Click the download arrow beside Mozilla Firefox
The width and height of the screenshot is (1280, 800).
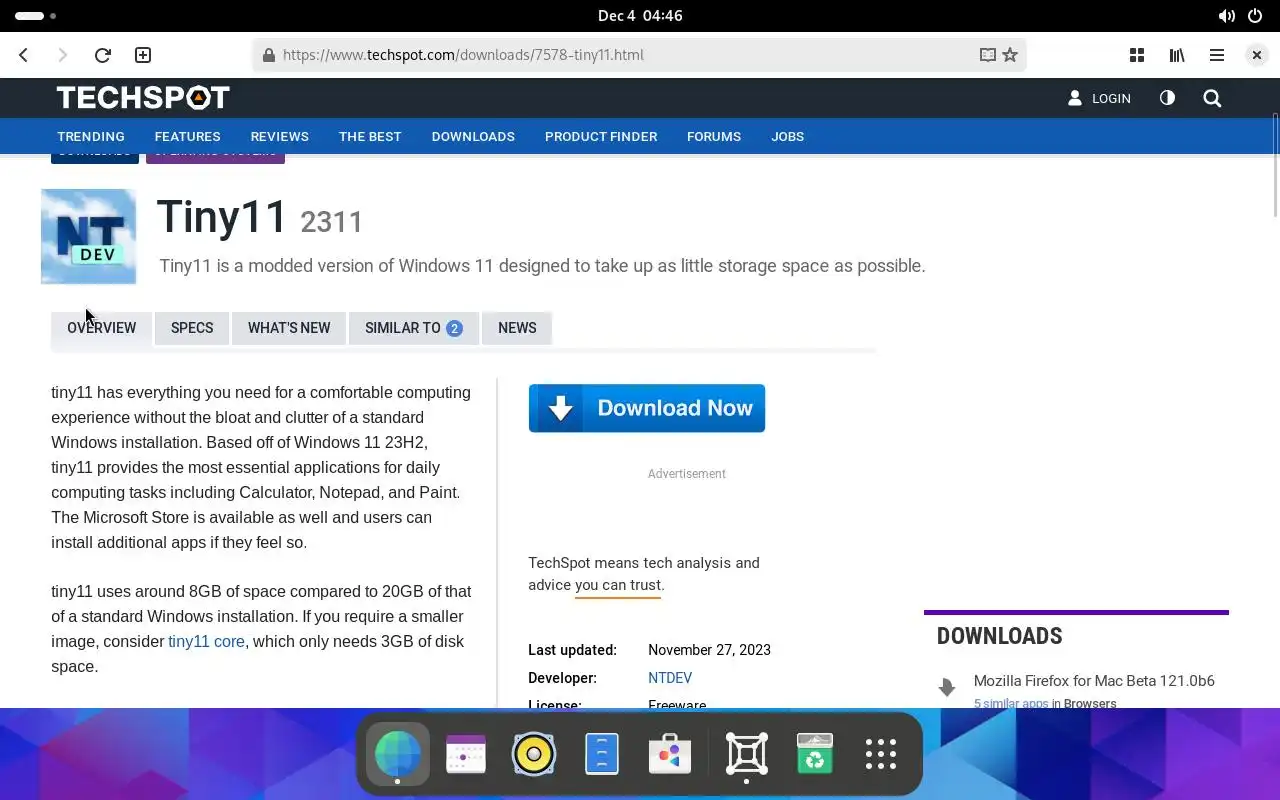pos(947,687)
